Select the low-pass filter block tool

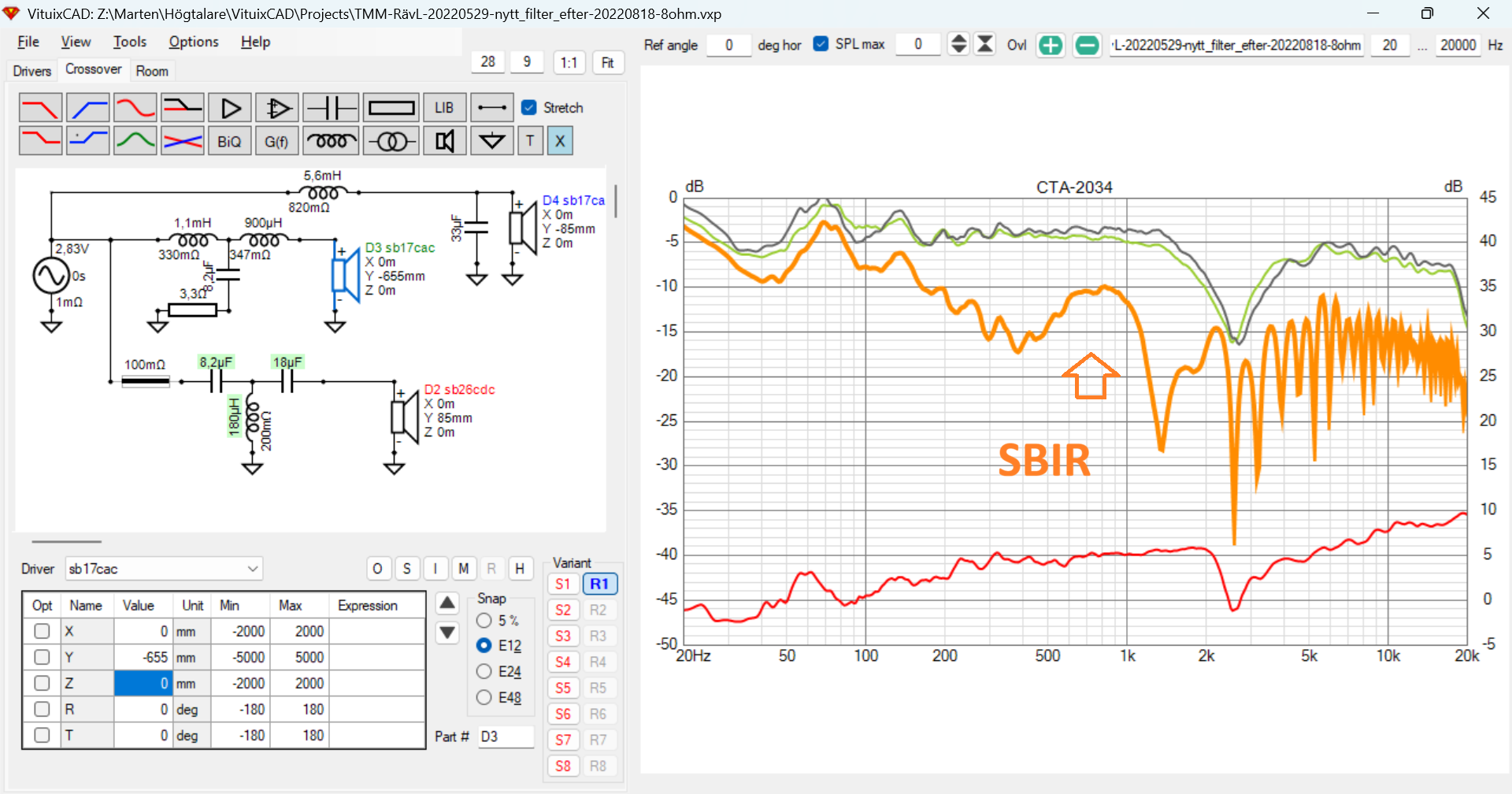41,107
